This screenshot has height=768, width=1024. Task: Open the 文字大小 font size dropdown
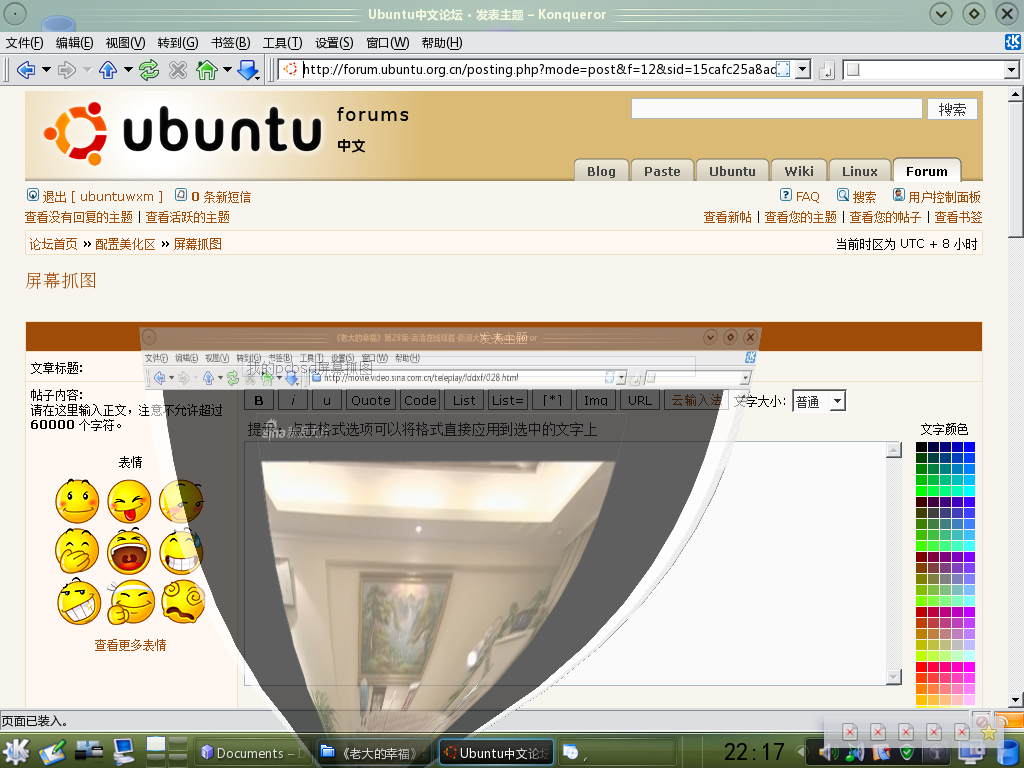tap(819, 401)
